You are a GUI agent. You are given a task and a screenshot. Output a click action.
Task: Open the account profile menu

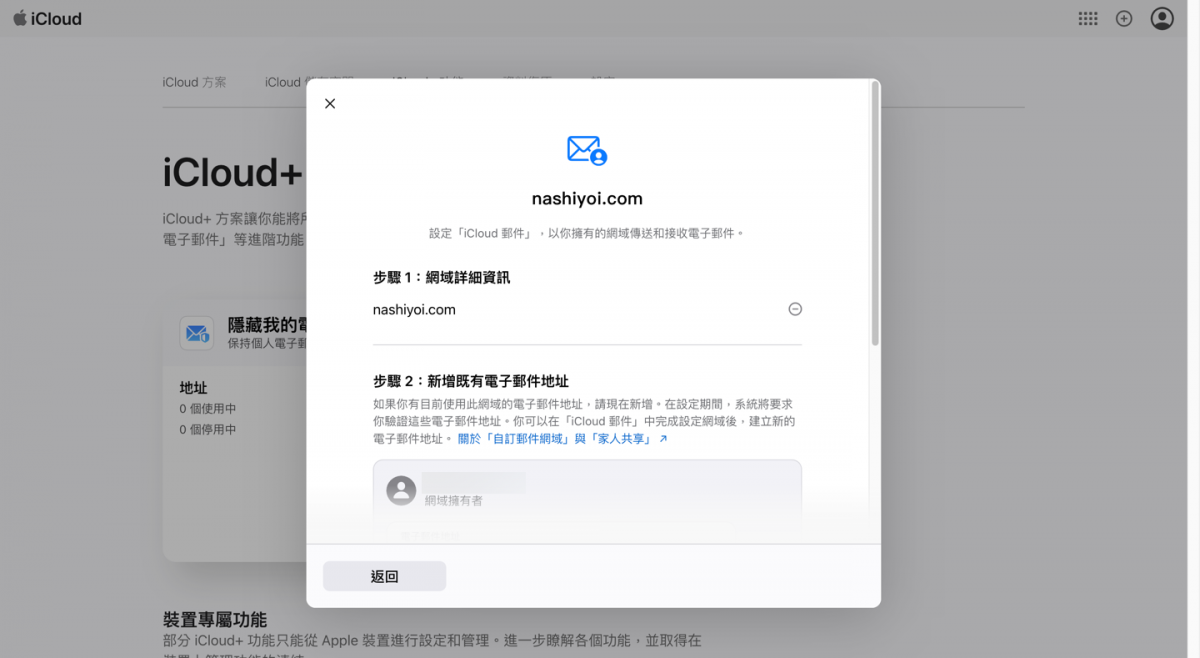(1162, 19)
